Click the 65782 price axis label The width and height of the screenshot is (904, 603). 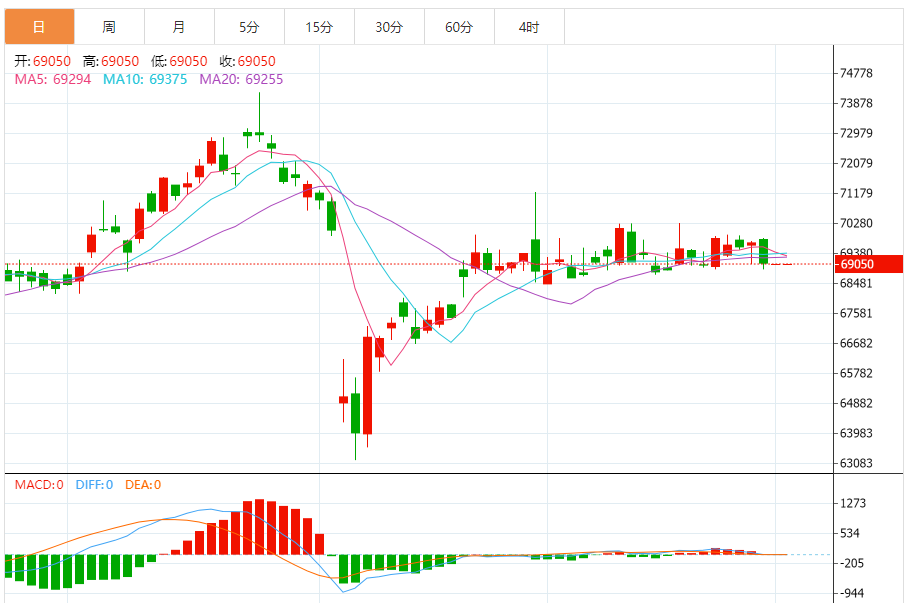pos(856,373)
